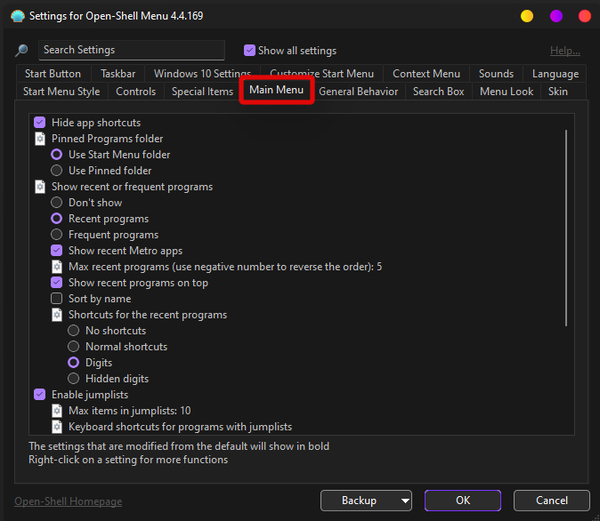Open the Open-Shell Homepage link

(68, 501)
